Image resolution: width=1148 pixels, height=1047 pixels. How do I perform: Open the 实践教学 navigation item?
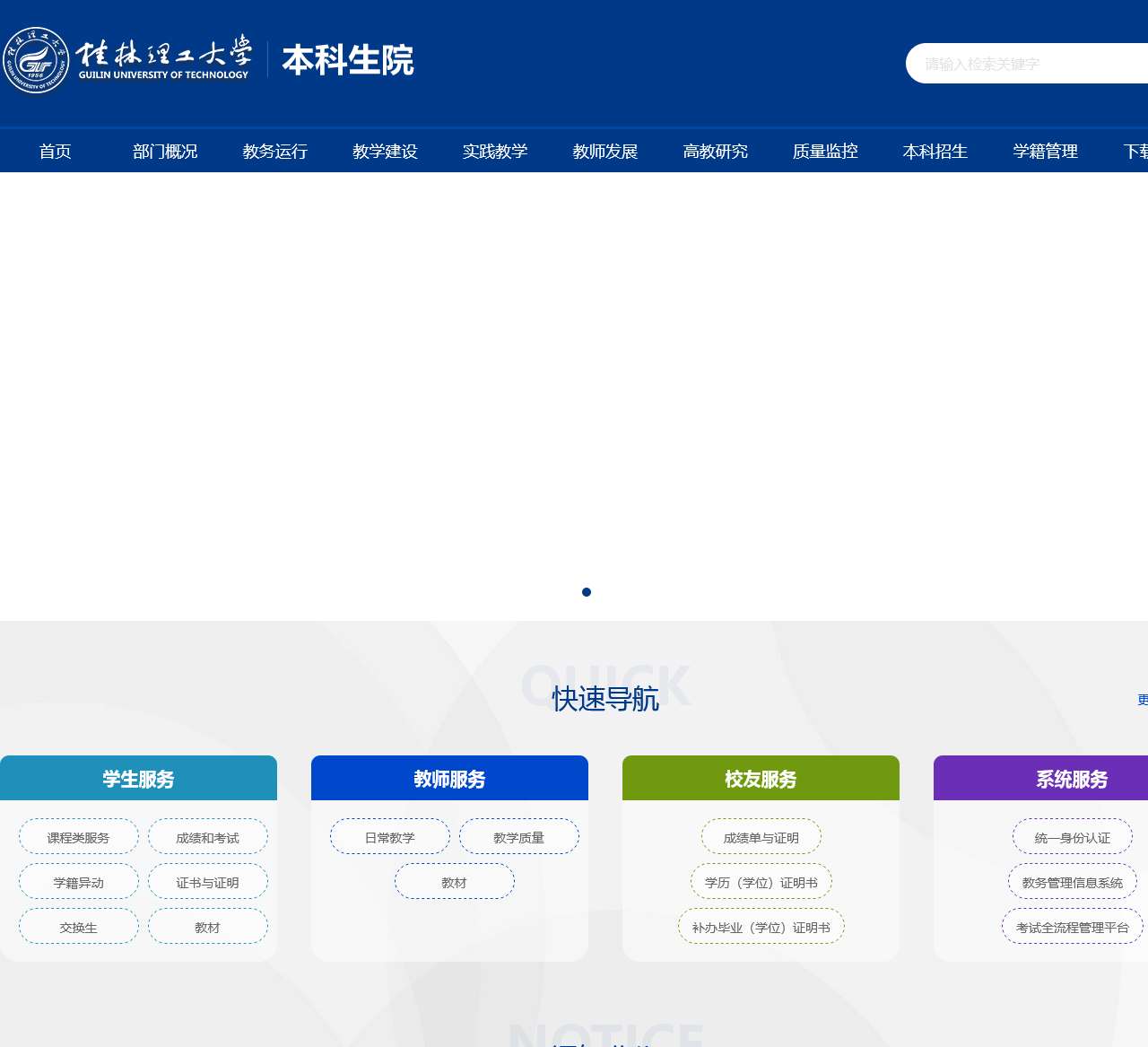click(x=495, y=152)
